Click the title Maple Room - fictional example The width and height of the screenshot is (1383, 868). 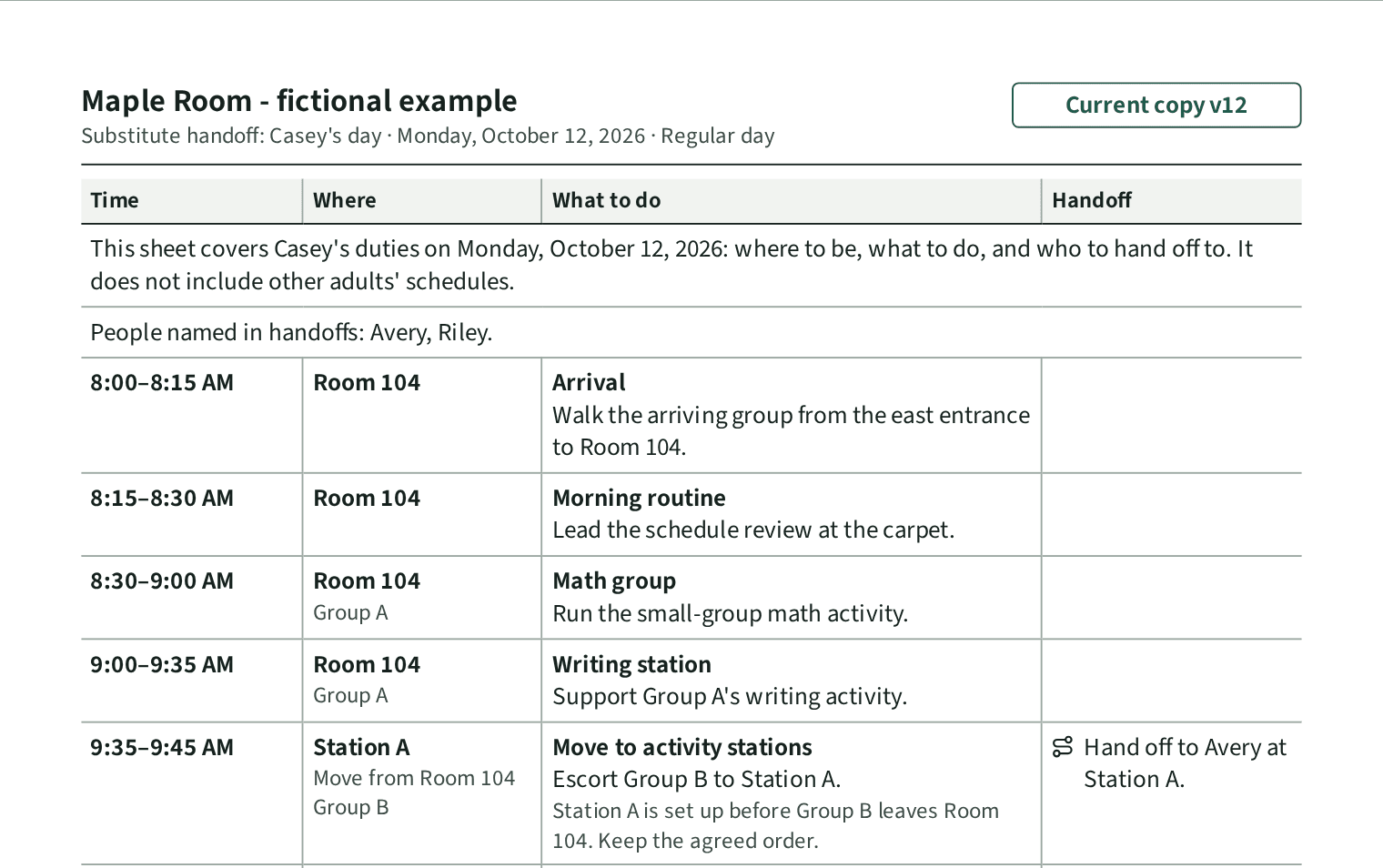pos(299,101)
